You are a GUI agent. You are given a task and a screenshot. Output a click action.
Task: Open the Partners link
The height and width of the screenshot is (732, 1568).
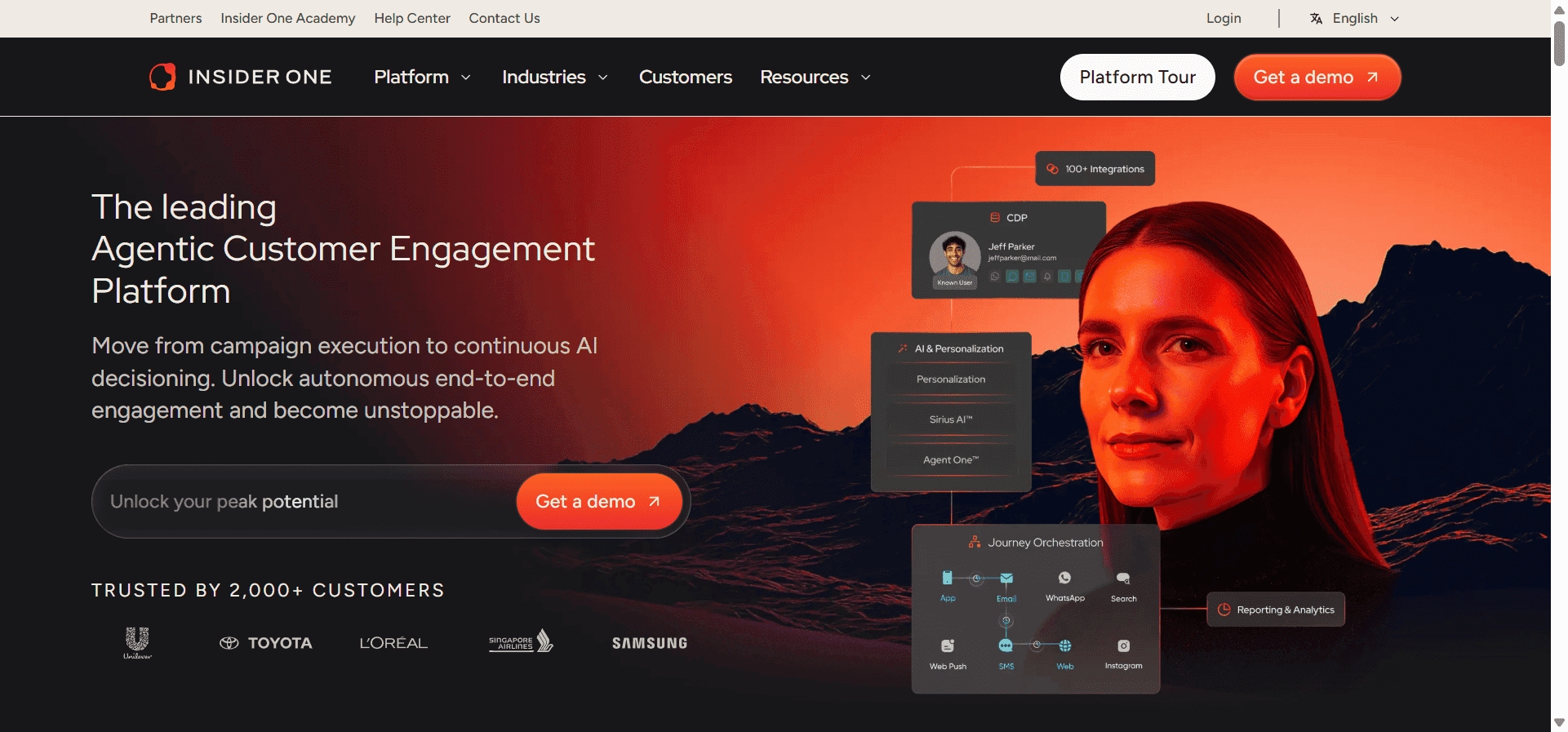(175, 19)
